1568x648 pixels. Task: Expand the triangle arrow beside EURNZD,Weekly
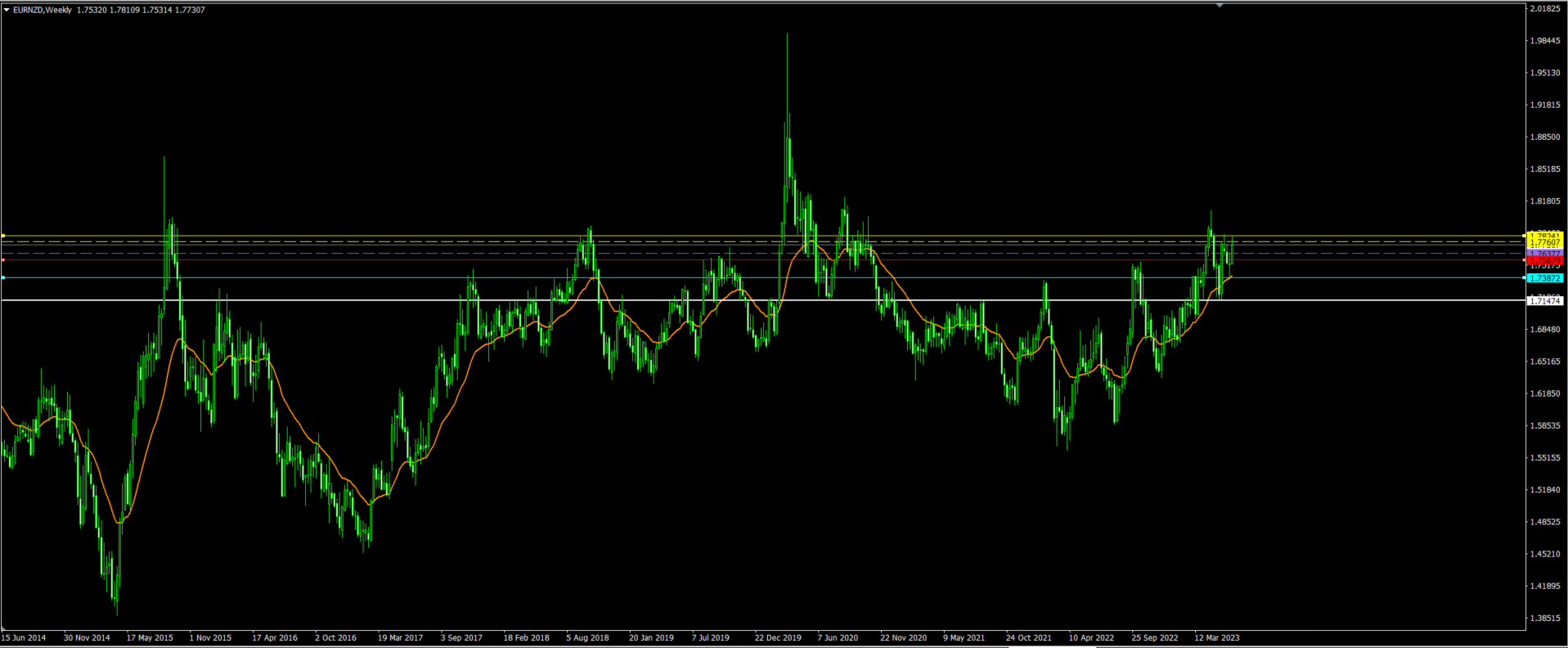coord(7,10)
